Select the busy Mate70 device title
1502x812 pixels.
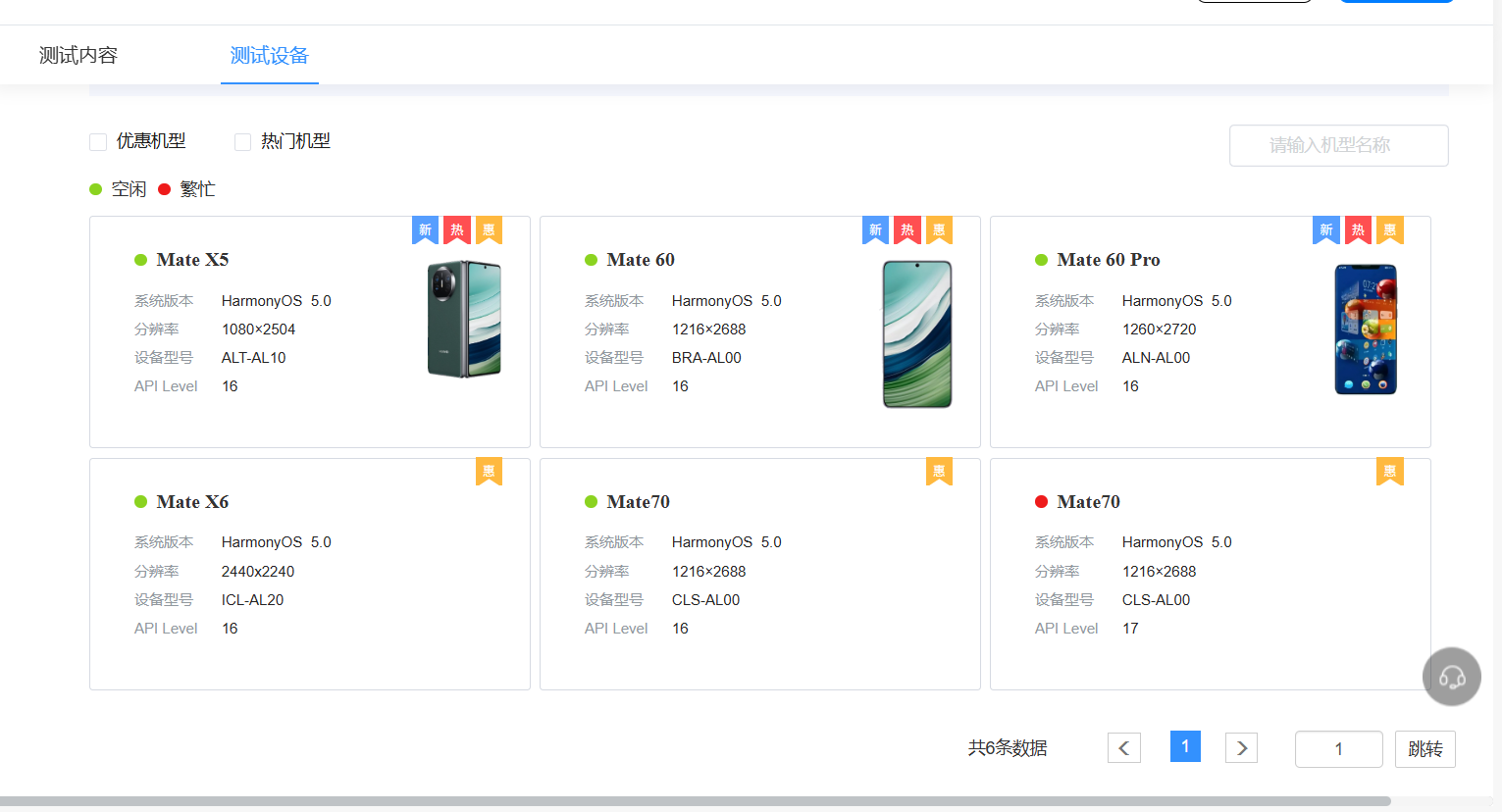point(1089,502)
